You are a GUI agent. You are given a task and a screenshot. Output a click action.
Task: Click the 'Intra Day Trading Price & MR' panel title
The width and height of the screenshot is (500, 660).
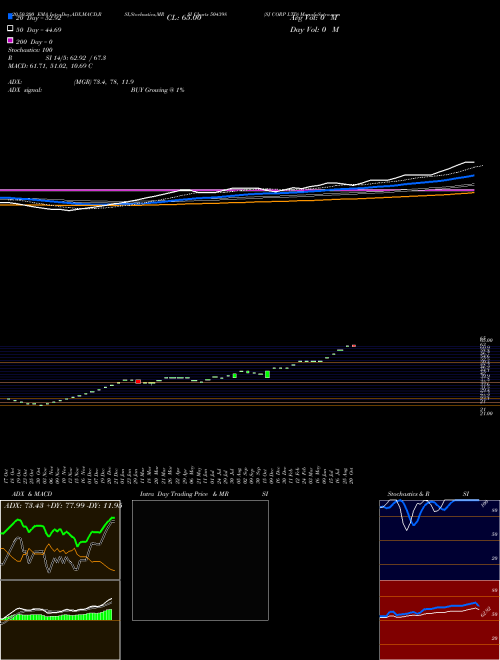click(184, 494)
